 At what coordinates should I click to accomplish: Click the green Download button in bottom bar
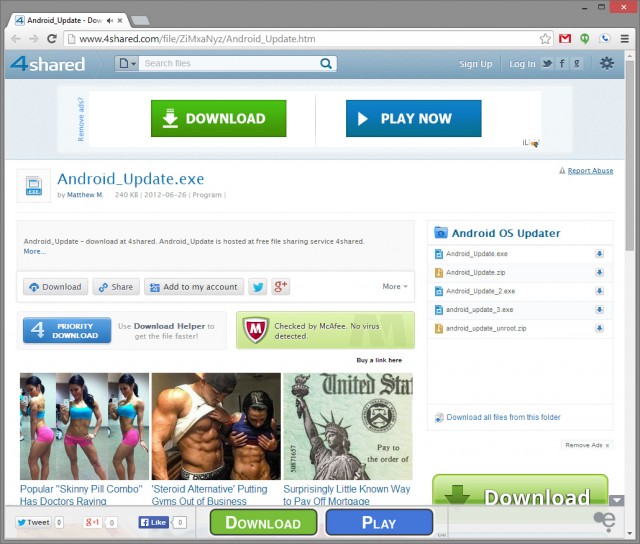click(264, 522)
